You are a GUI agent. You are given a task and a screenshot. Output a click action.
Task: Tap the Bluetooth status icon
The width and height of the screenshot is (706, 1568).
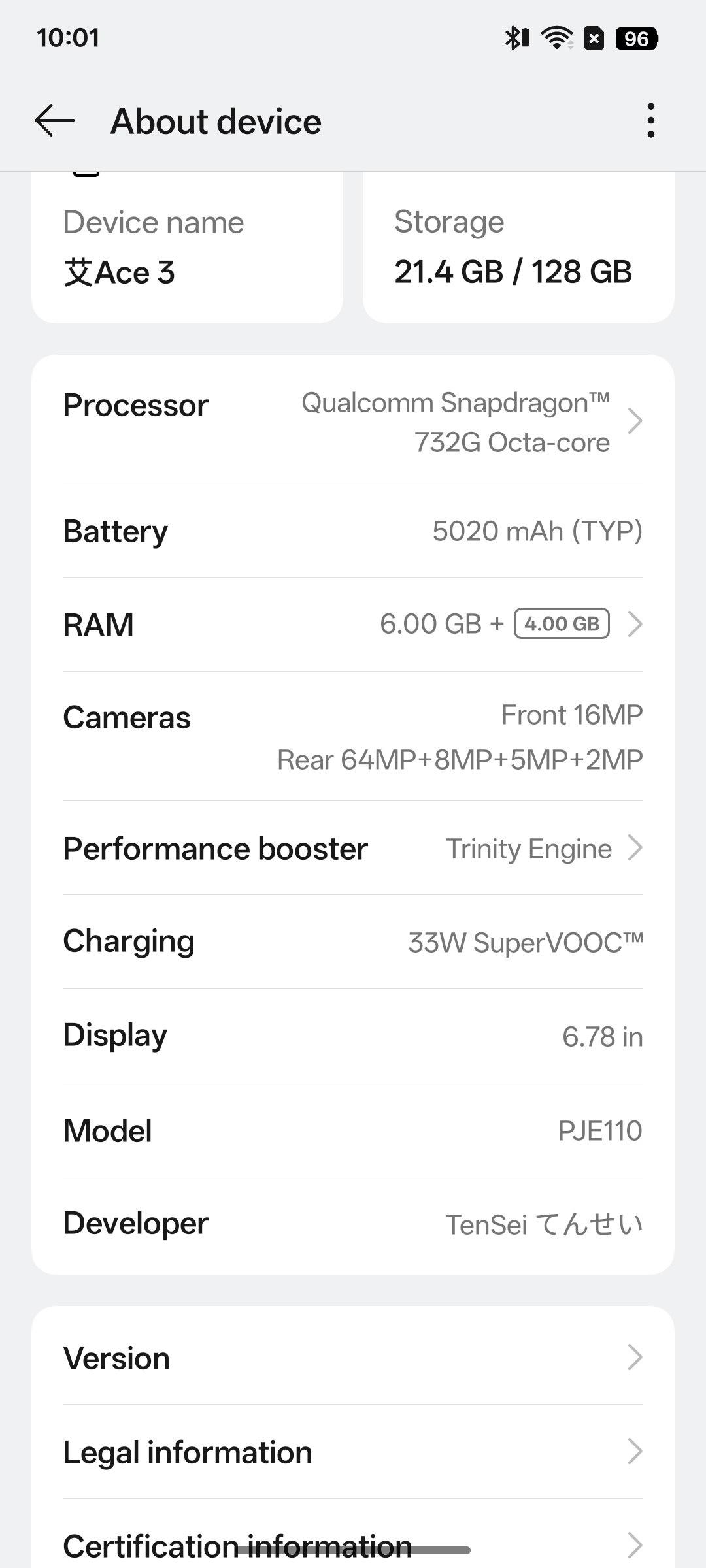pyautogui.click(x=516, y=38)
